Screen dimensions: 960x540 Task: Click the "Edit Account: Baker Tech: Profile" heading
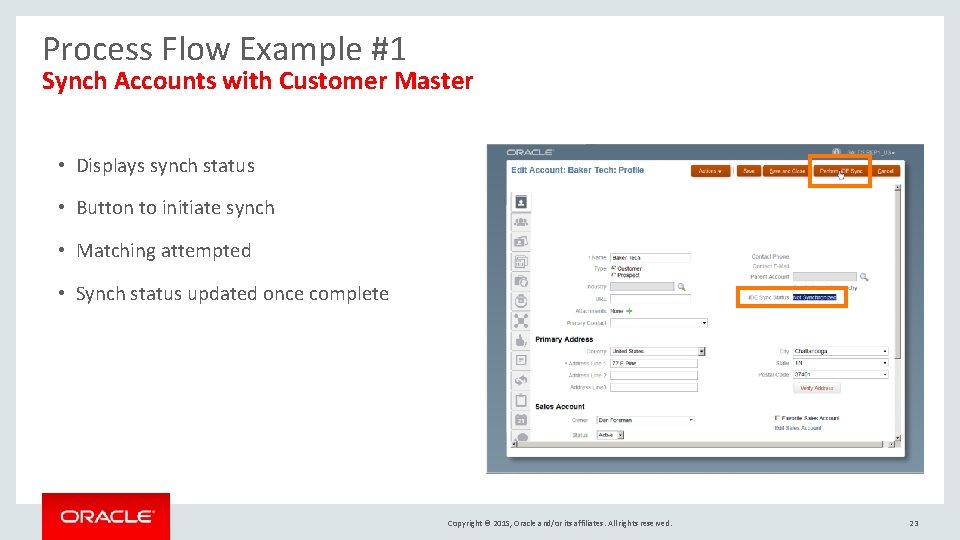tap(577, 170)
